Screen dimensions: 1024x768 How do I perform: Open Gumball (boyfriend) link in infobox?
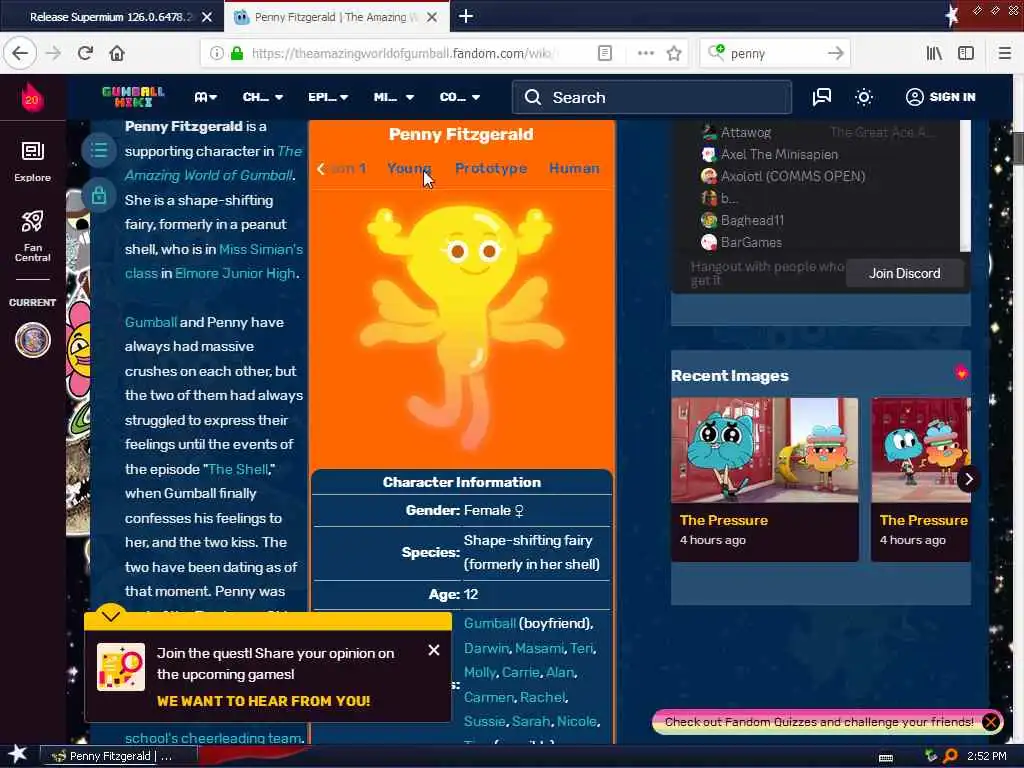(x=490, y=623)
